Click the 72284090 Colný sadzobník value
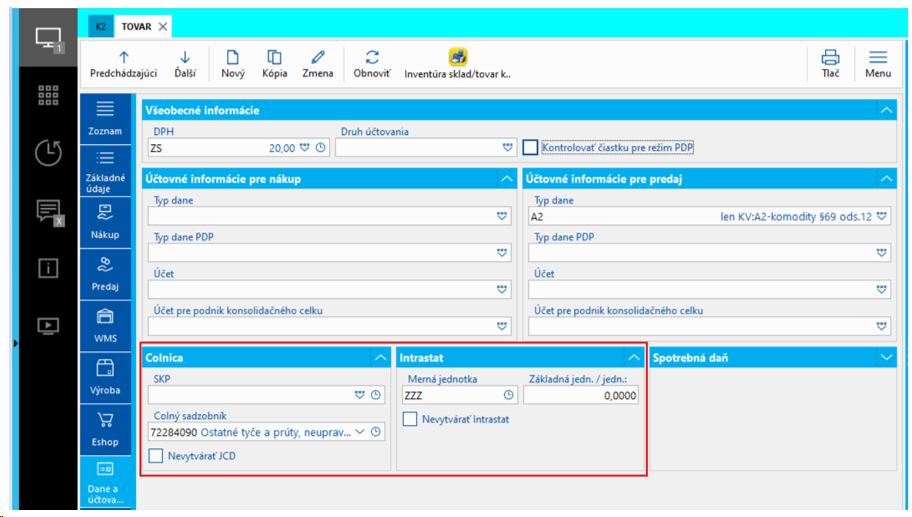Screen dimensions: 912x517 [173, 432]
